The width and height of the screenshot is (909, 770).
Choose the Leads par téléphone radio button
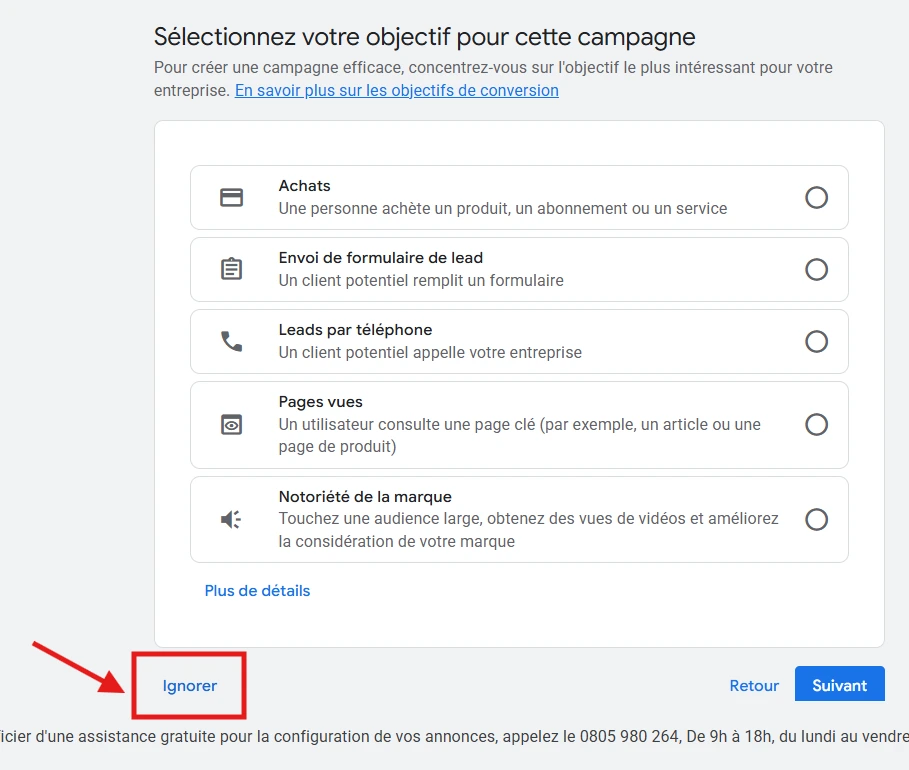(x=816, y=341)
